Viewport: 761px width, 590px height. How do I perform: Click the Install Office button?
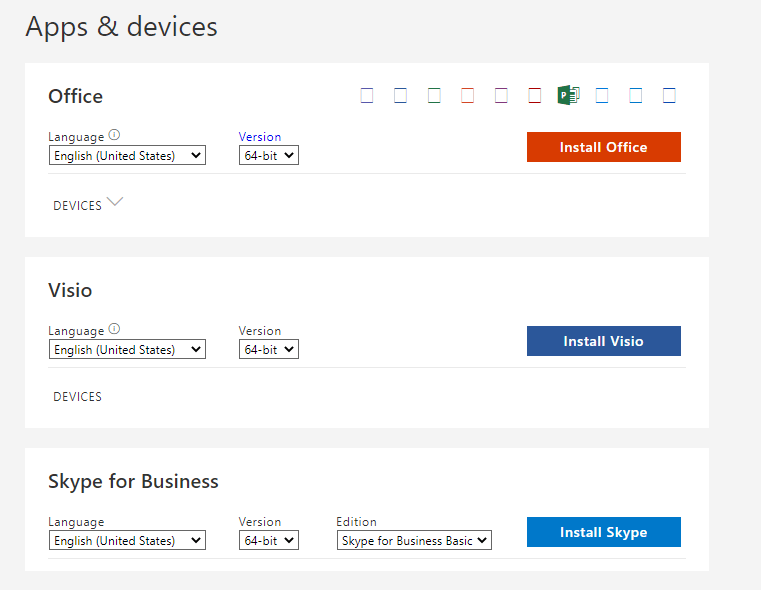pyautogui.click(x=603, y=147)
